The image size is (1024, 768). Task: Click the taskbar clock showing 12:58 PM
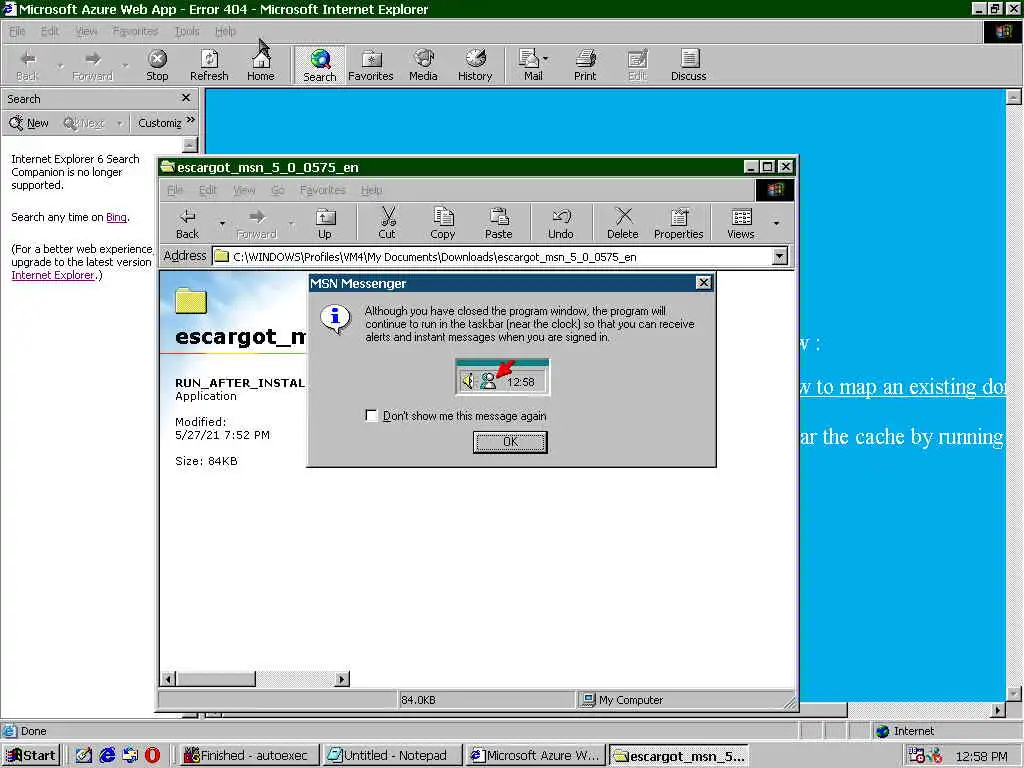tap(981, 756)
